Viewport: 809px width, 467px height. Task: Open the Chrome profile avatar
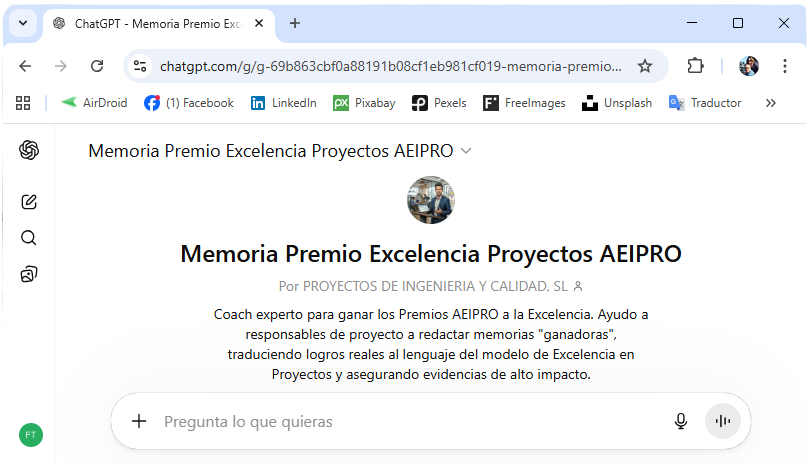pyautogui.click(x=749, y=66)
